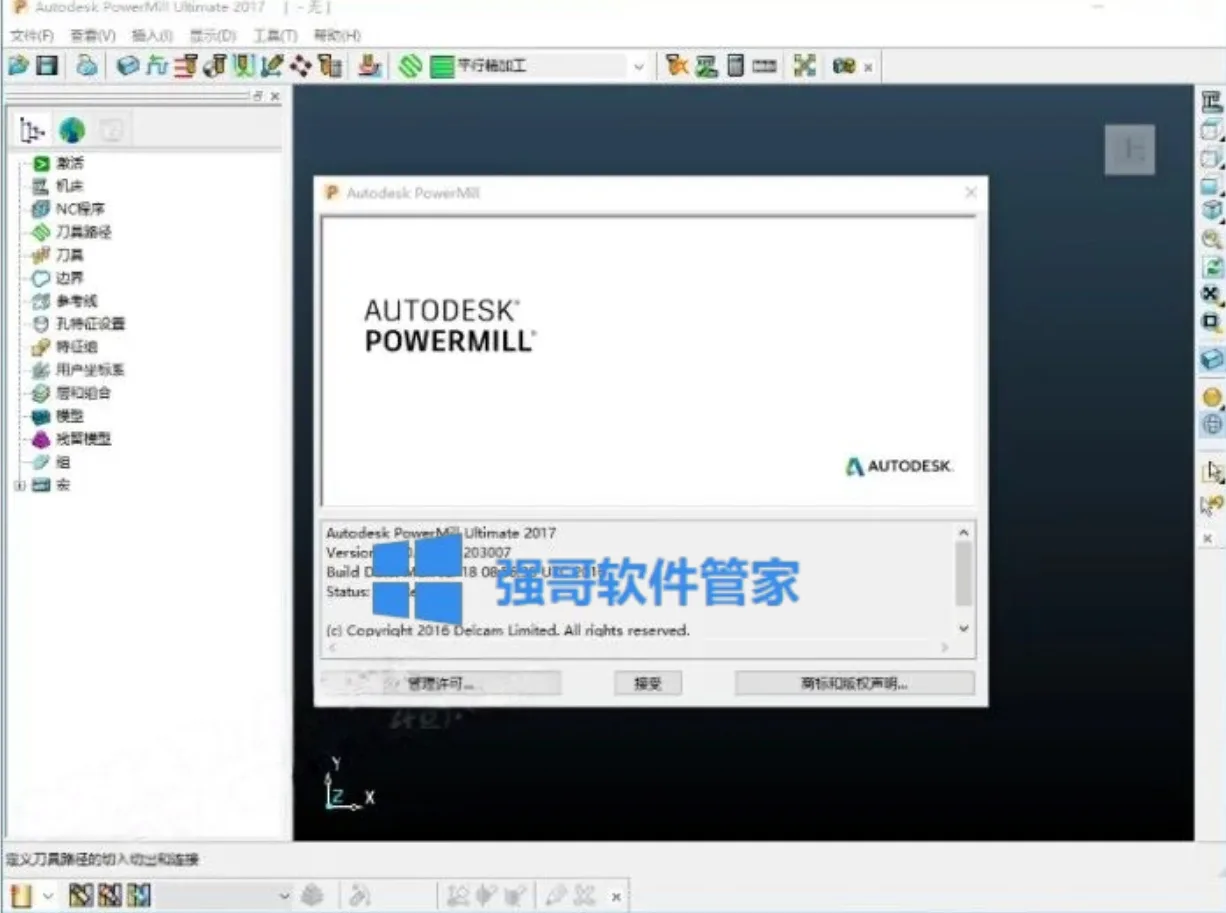Open the 文件(F) menu

[31, 35]
